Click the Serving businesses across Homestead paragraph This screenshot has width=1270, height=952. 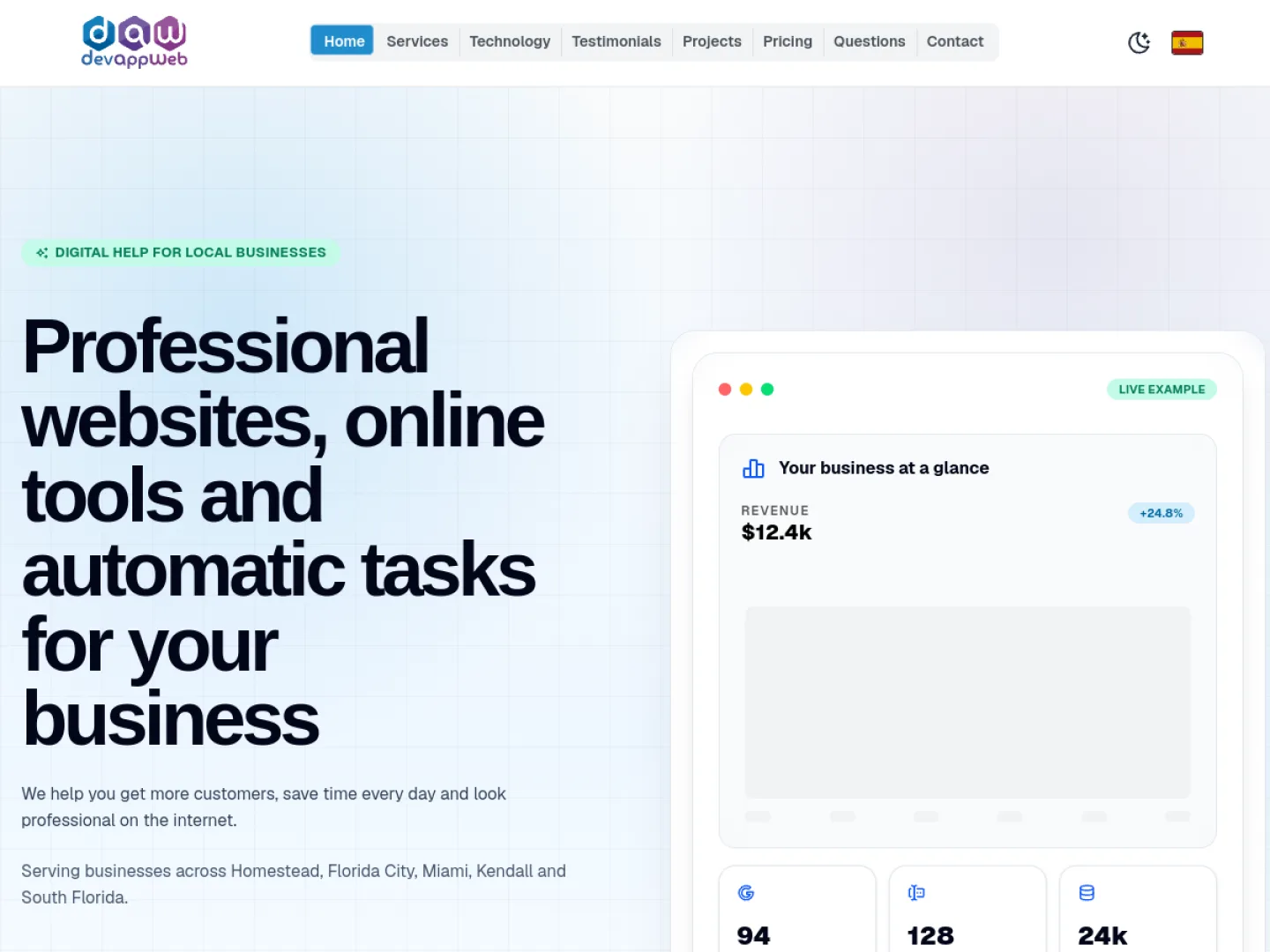click(x=294, y=884)
